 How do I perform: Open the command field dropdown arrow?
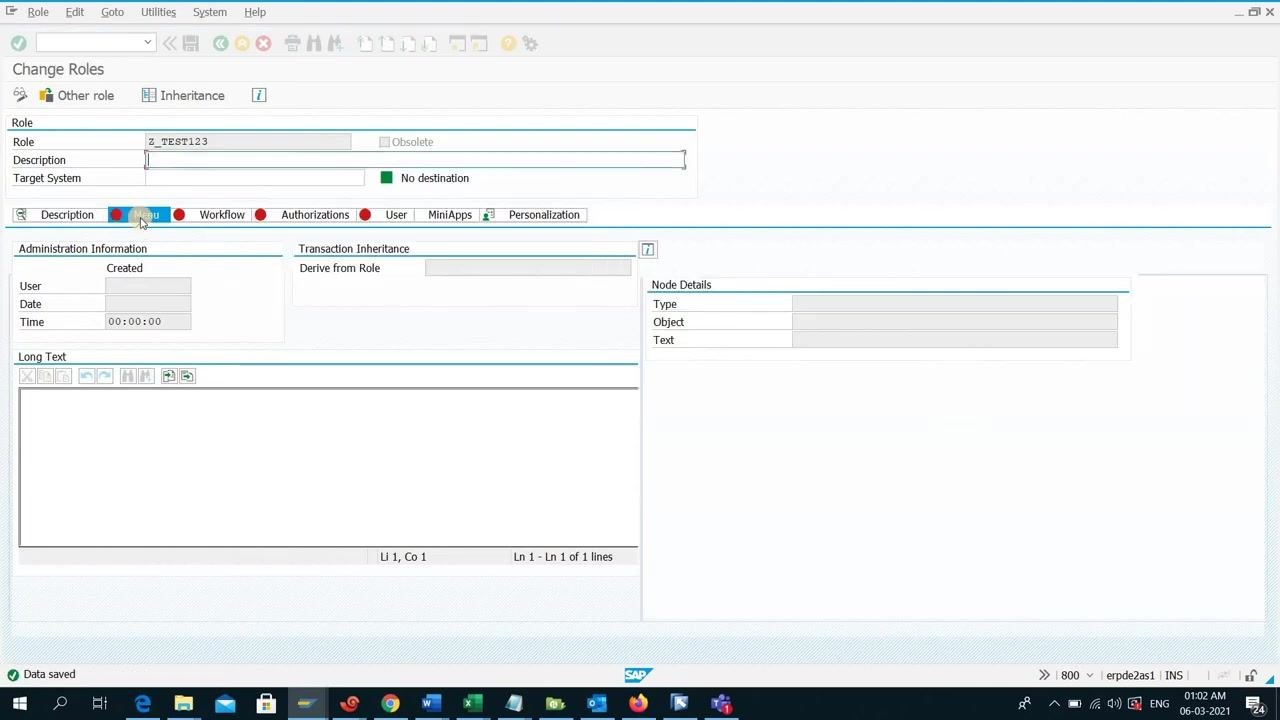click(147, 43)
